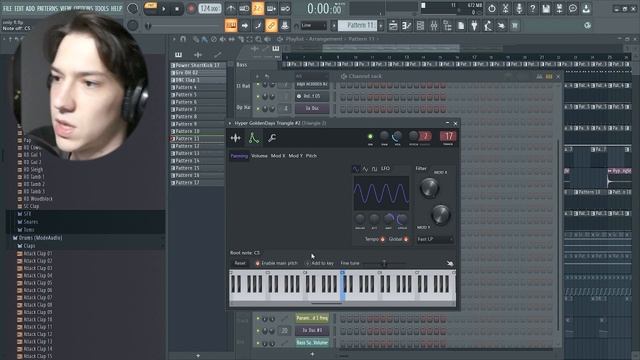This screenshot has height=360, width=640.
Task: Click the export download icon in the top toolbar
Action: [586, 9]
